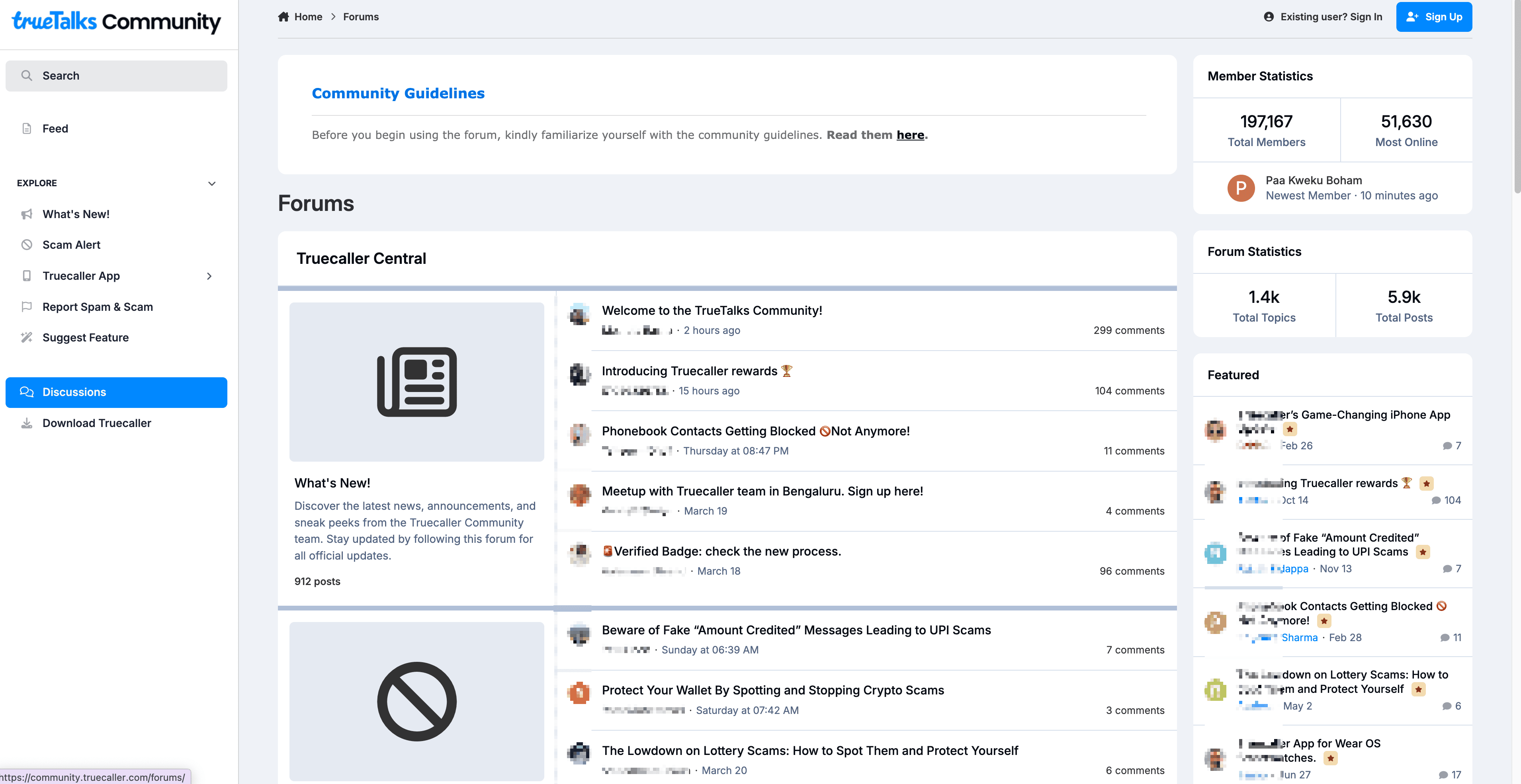Viewport: 1521px width, 784px height.
Task: Open the Scam Alert menu item
Action: coord(71,245)
